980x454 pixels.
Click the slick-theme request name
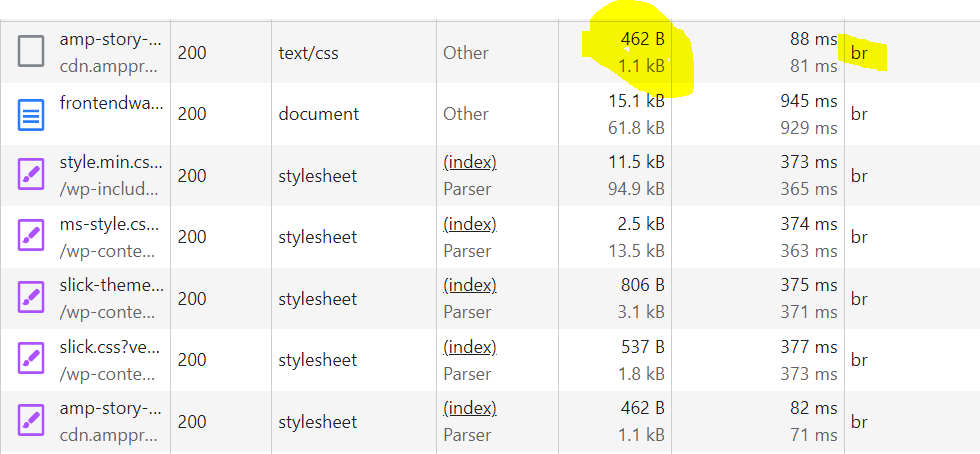pyautogui.click(x=110, y=286)
